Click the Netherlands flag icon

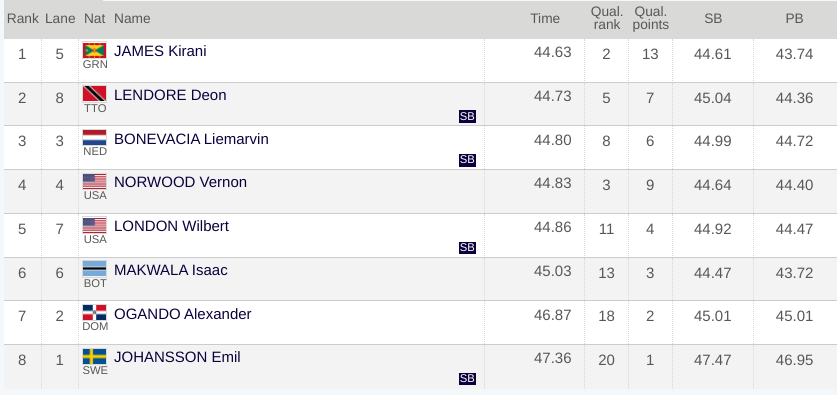(x=94, y=138)
